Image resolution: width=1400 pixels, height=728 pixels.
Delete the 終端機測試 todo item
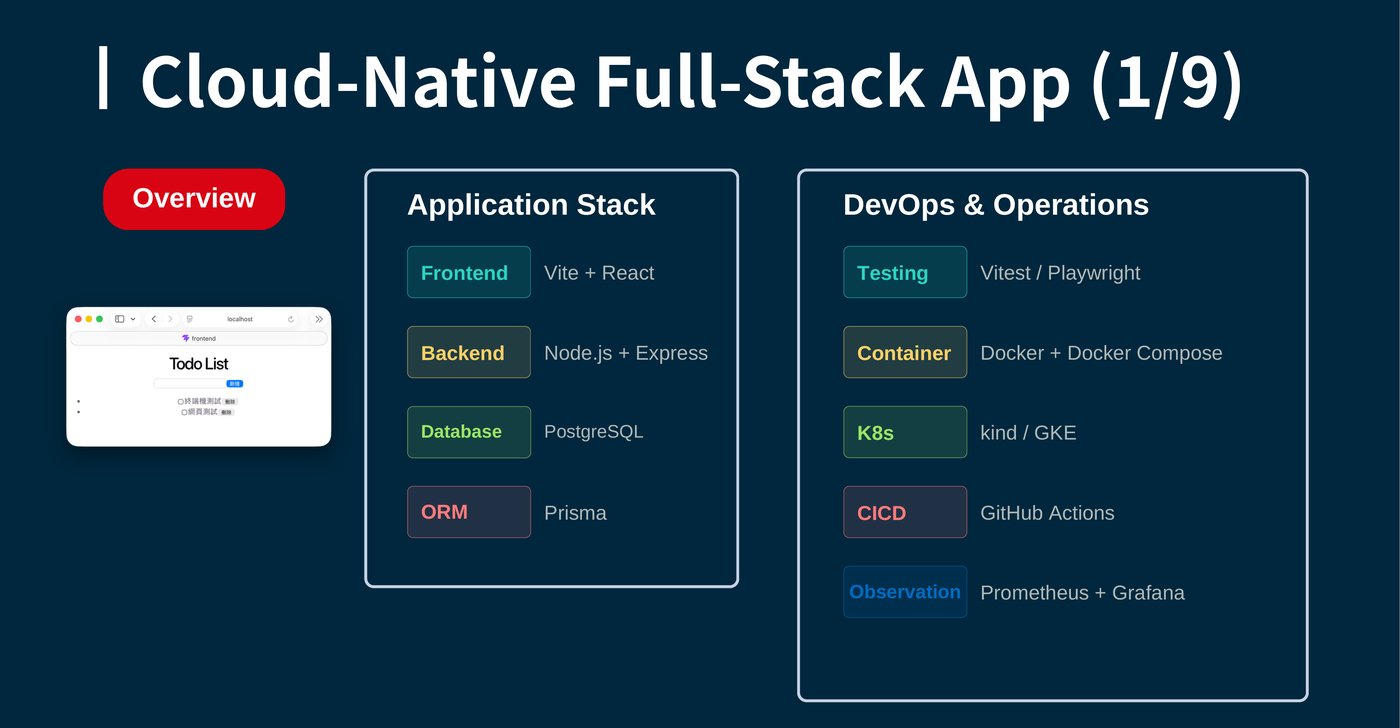tap(230, 402)
